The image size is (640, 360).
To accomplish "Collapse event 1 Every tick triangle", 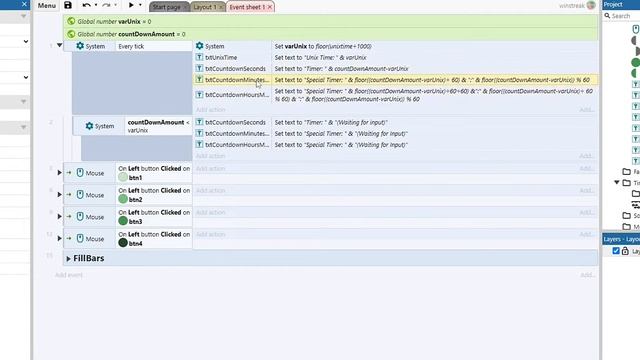I will click(60, 45).
